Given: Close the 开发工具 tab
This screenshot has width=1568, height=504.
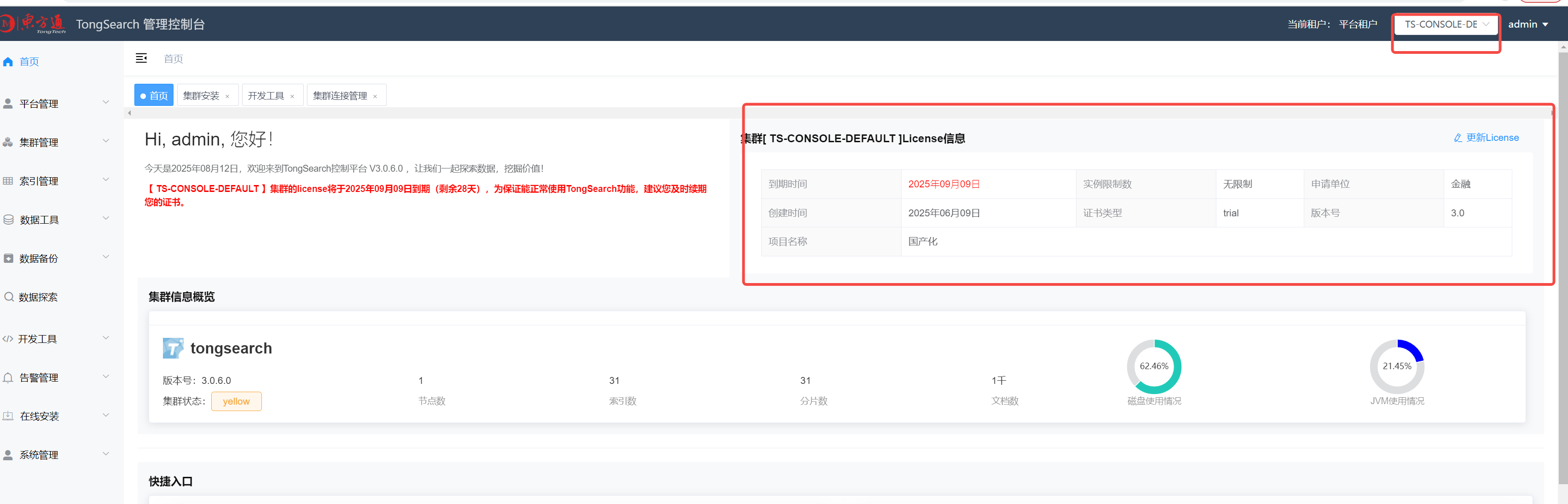Looking at the screenshot, I should [292, 96].
